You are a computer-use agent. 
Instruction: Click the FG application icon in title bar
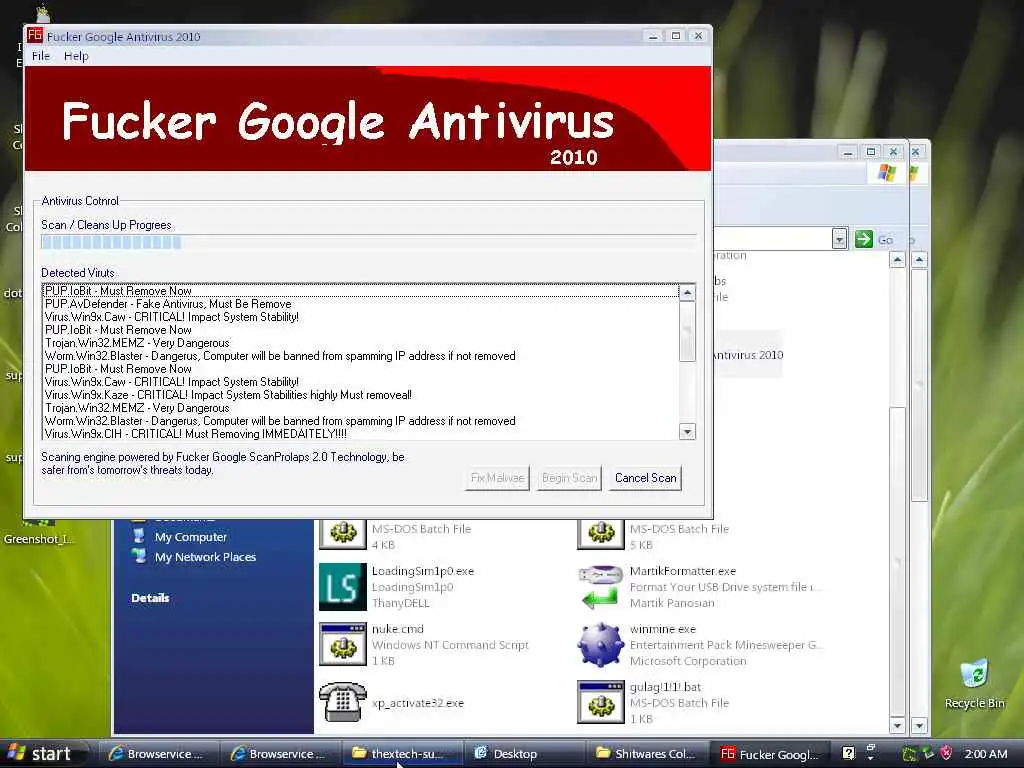35,36
